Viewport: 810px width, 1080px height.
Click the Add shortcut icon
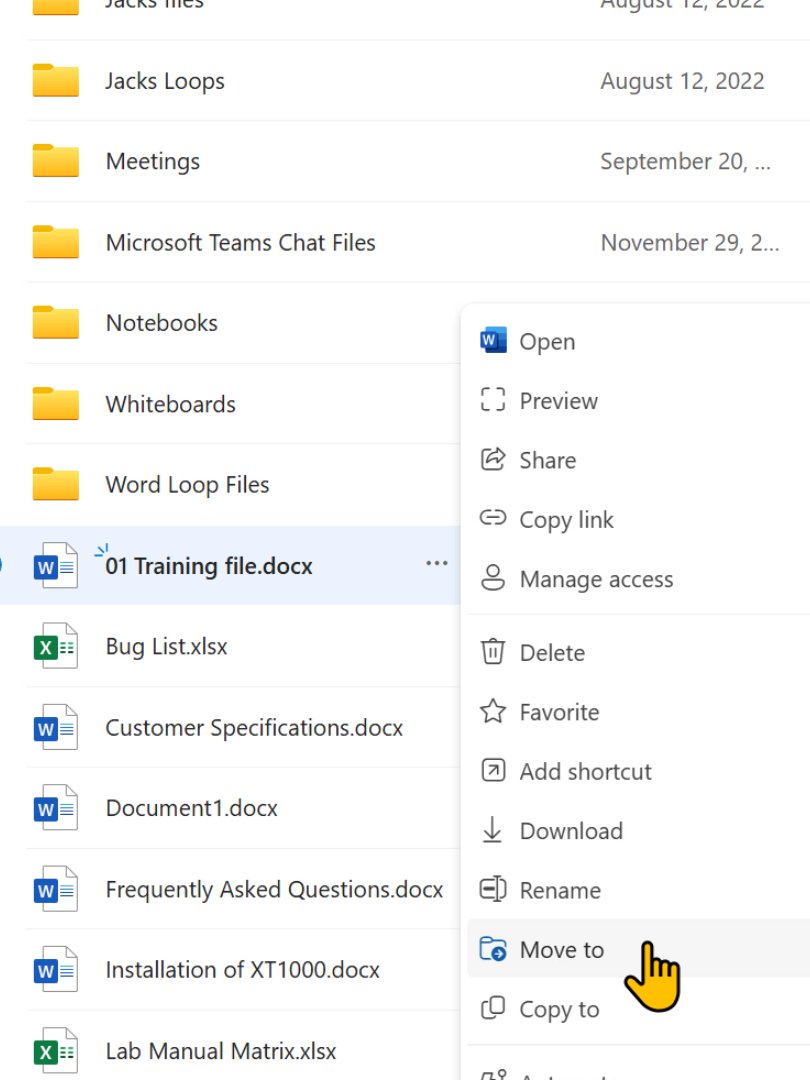(x=491, y=771)
